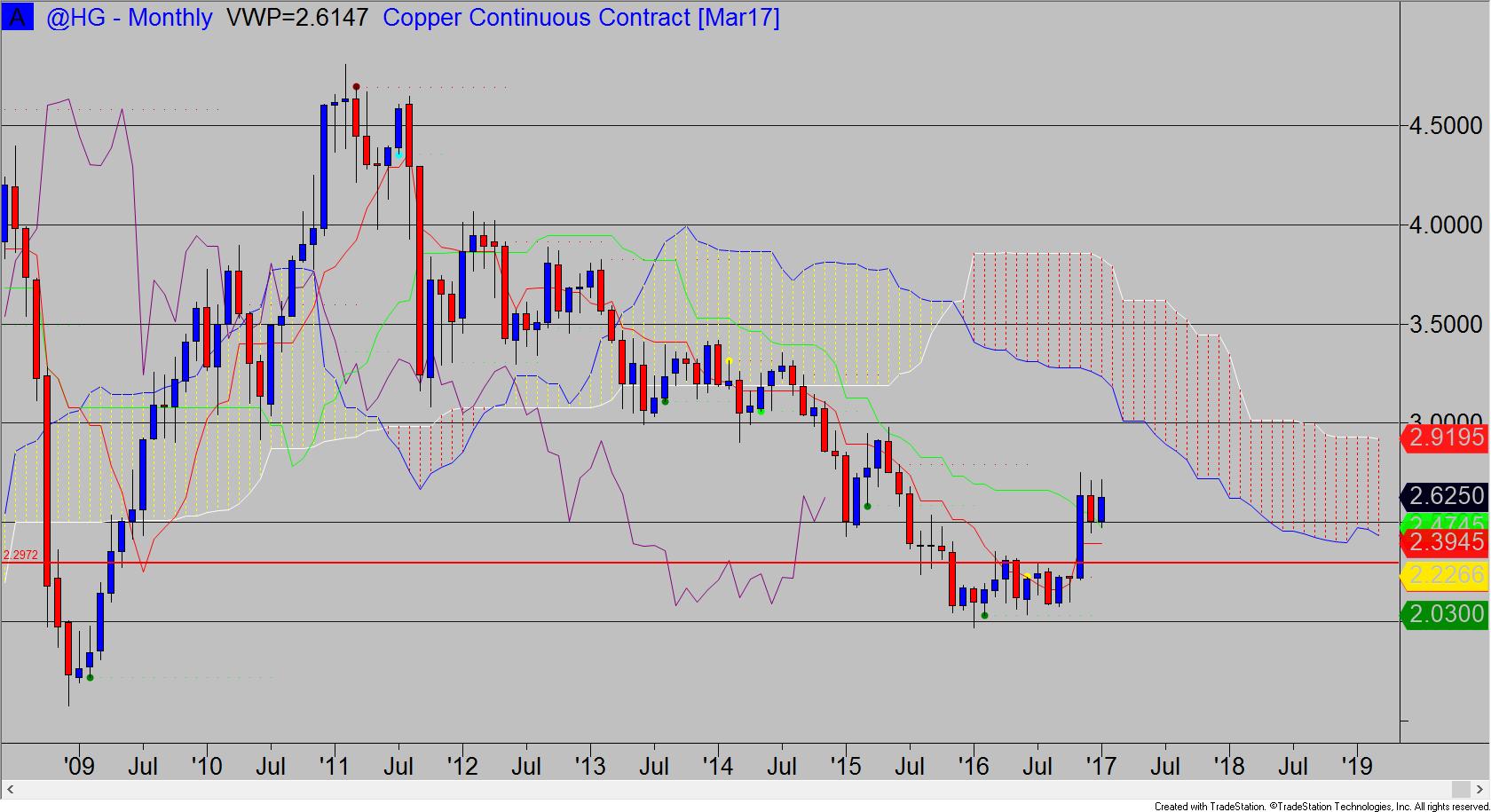Screen dimensions: 1491x812
Task: Click the '15 year label on time axis
Action: pos(845,765)
